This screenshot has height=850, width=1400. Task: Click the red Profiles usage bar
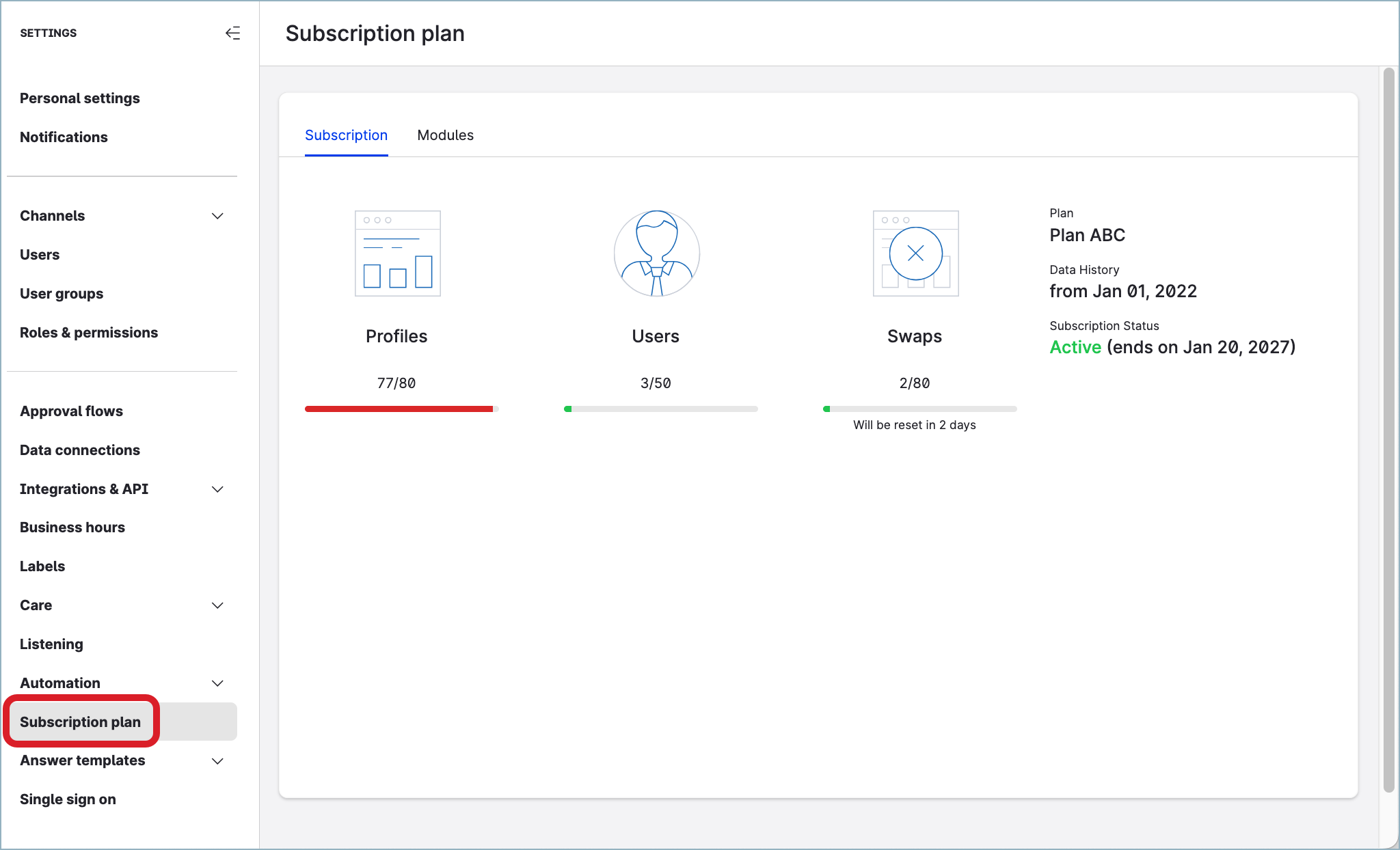click(399, 409)
